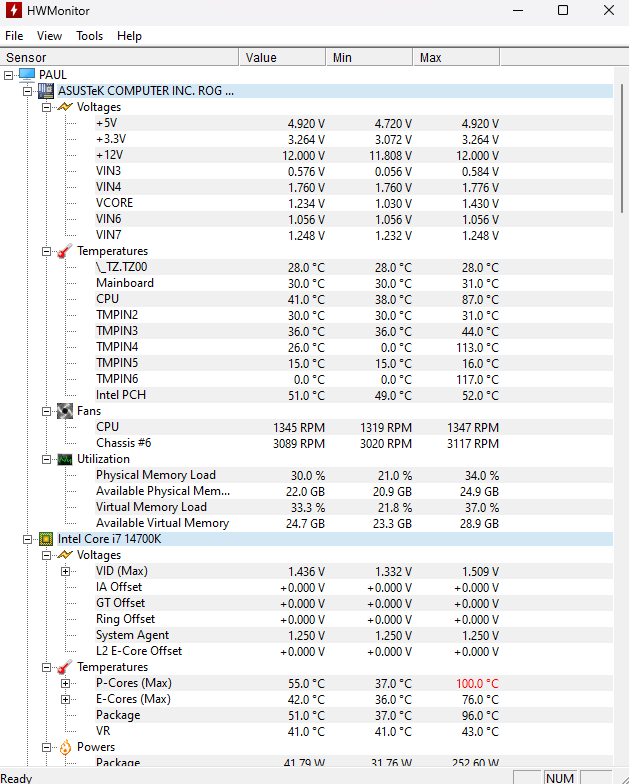The image size is (629, 784).
Task: Click the motherboard Temperatures thermometer icon
Action: (64, 251)
